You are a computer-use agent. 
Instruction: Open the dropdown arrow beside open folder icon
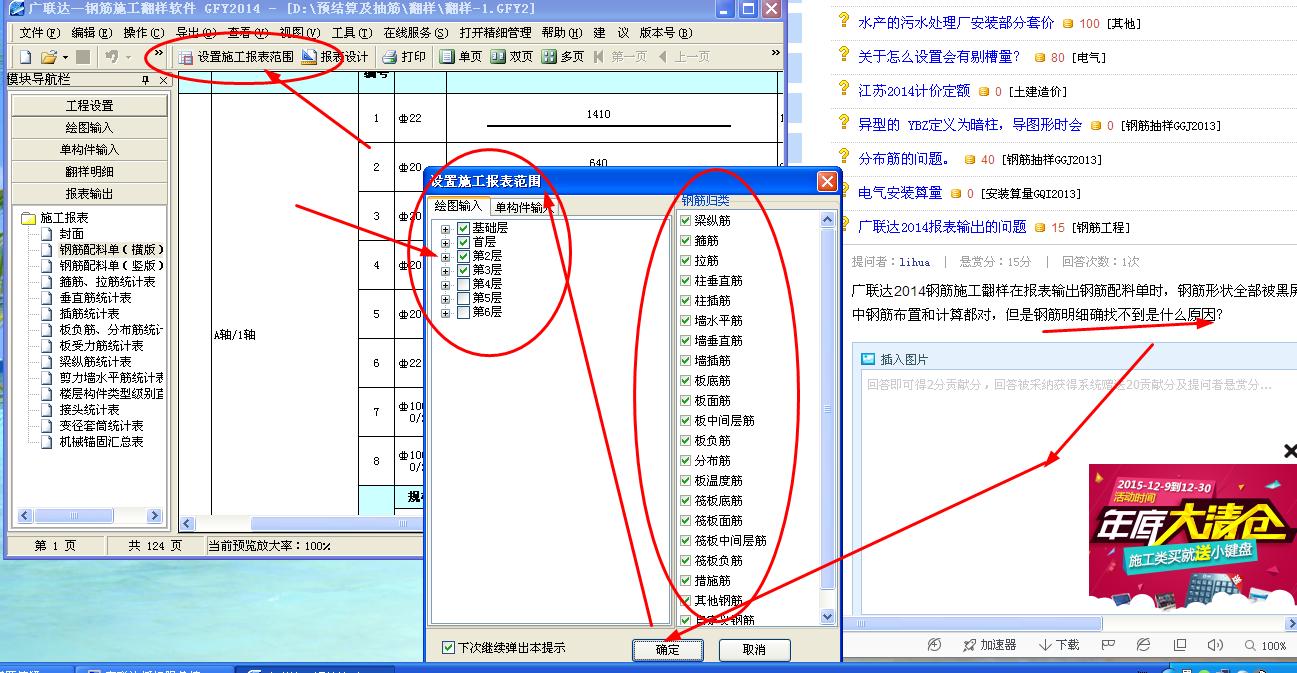(65, 58)
